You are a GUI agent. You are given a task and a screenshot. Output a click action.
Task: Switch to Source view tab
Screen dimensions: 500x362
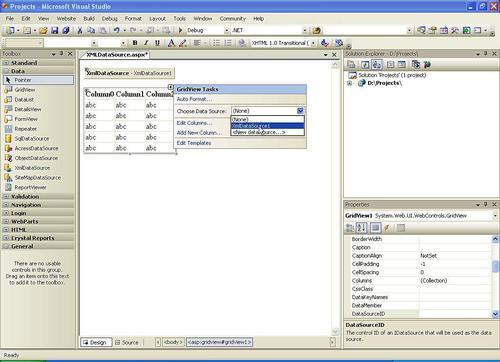(127, 342)
